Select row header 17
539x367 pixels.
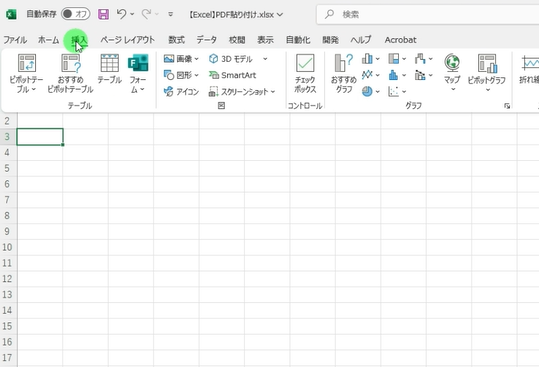pyautogui.click(x=7, y=358)
